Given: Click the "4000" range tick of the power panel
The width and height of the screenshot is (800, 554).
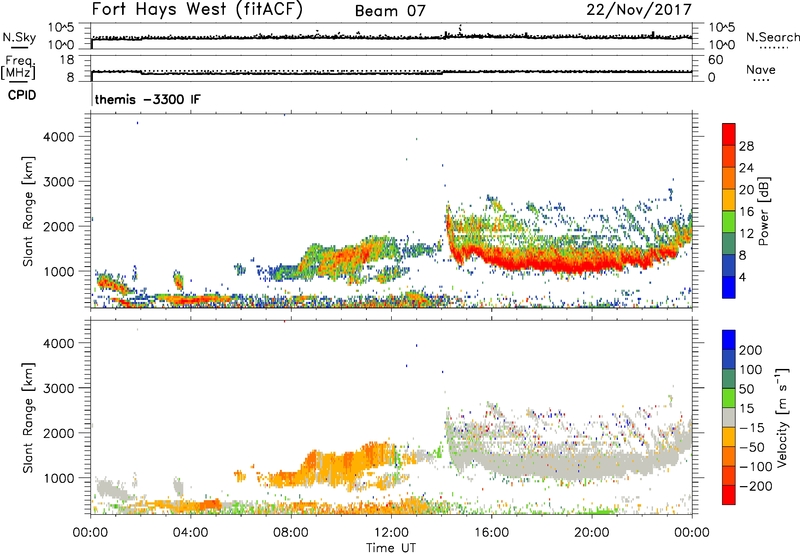Looking at the screenshot, I should (58, 137).
